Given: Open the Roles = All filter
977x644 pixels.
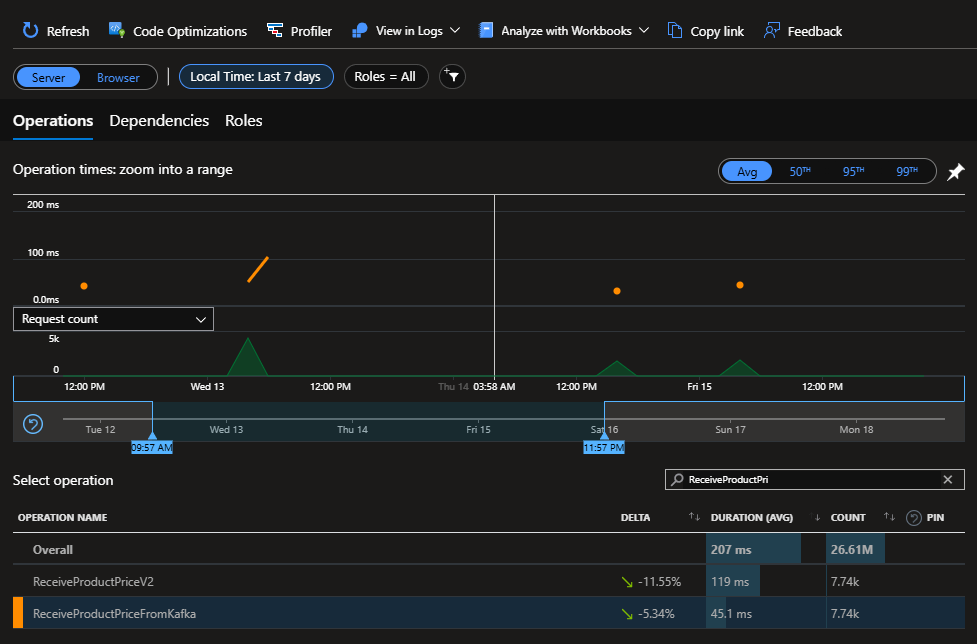Looking at the screenshot, I should (386, 77).
